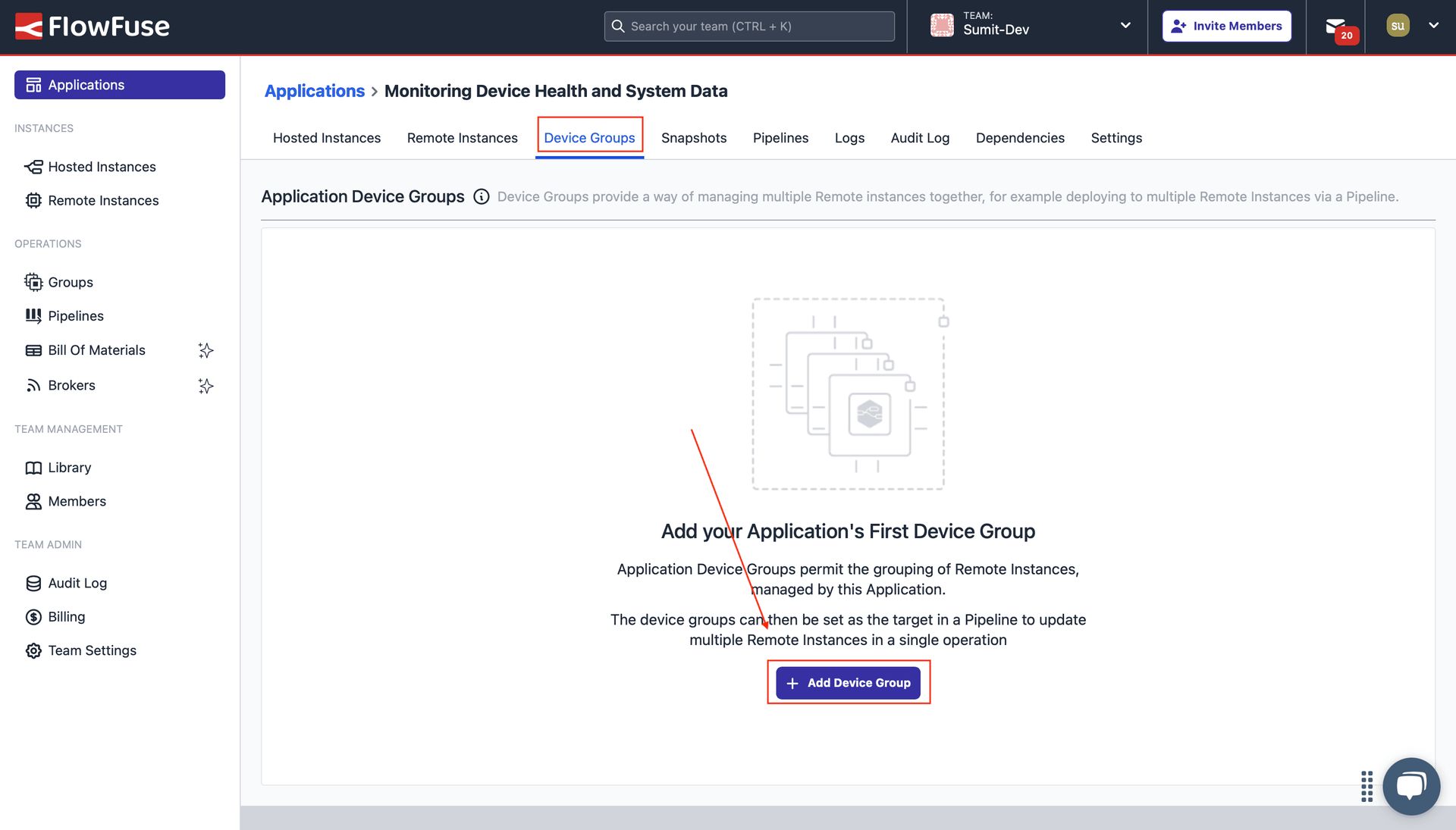The image size is (1456, 830).
Task: Click the info icon next to Application Device Groups
Action: coord(482,196)
